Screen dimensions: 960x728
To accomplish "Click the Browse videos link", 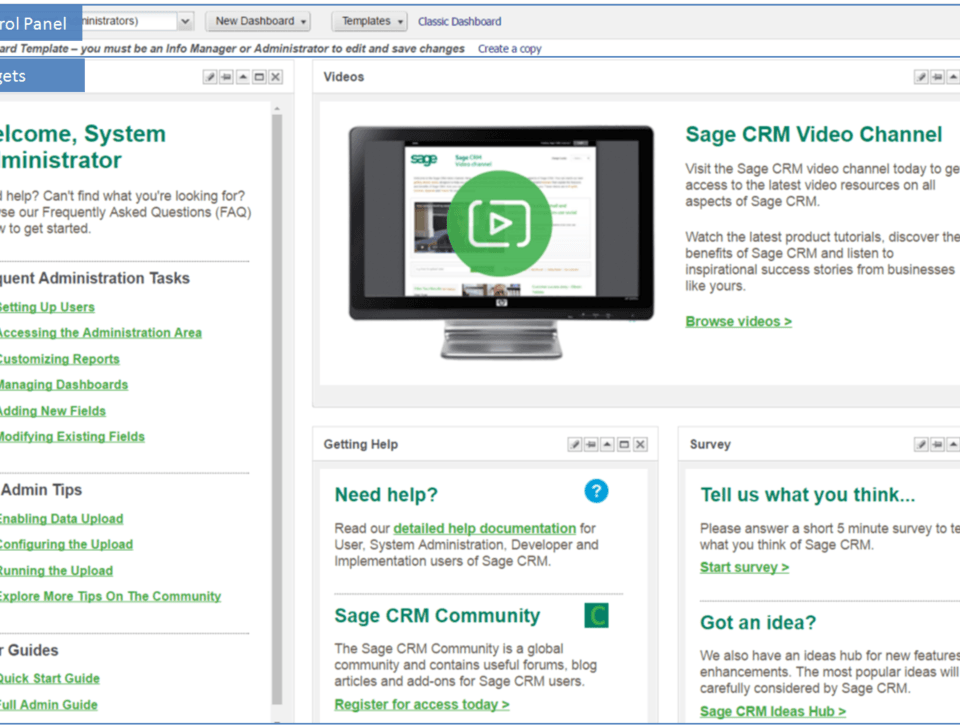I will coord(738,322).
